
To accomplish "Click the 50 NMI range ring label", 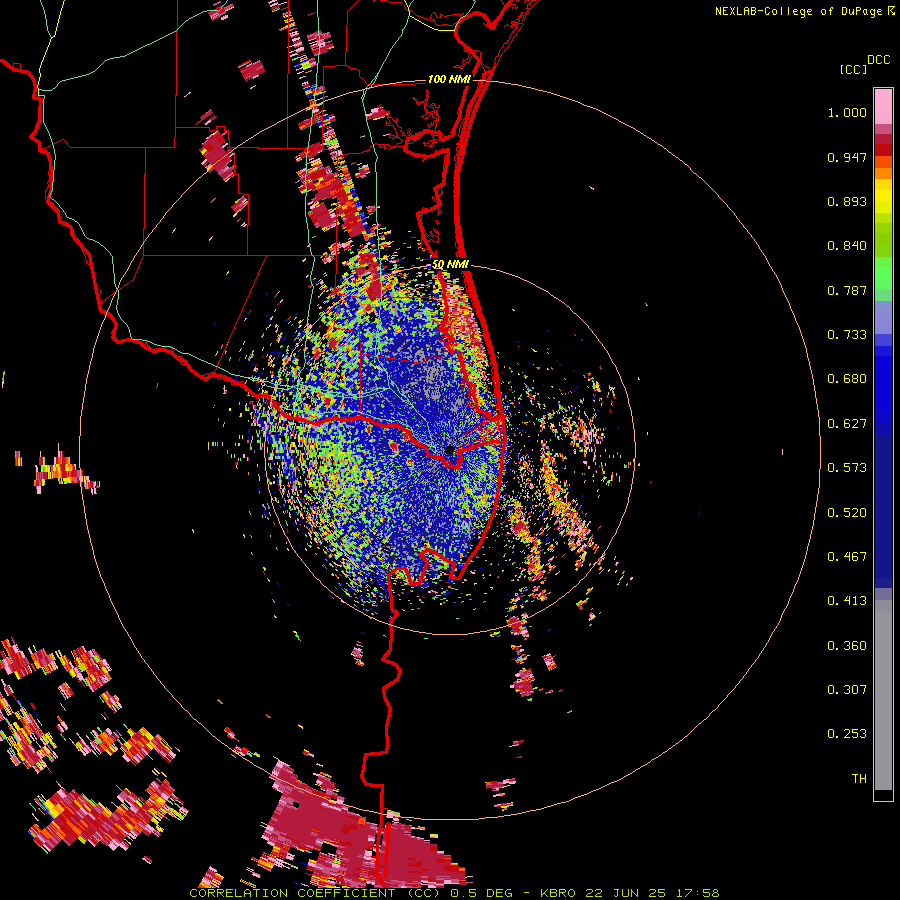I will point(451,265).
